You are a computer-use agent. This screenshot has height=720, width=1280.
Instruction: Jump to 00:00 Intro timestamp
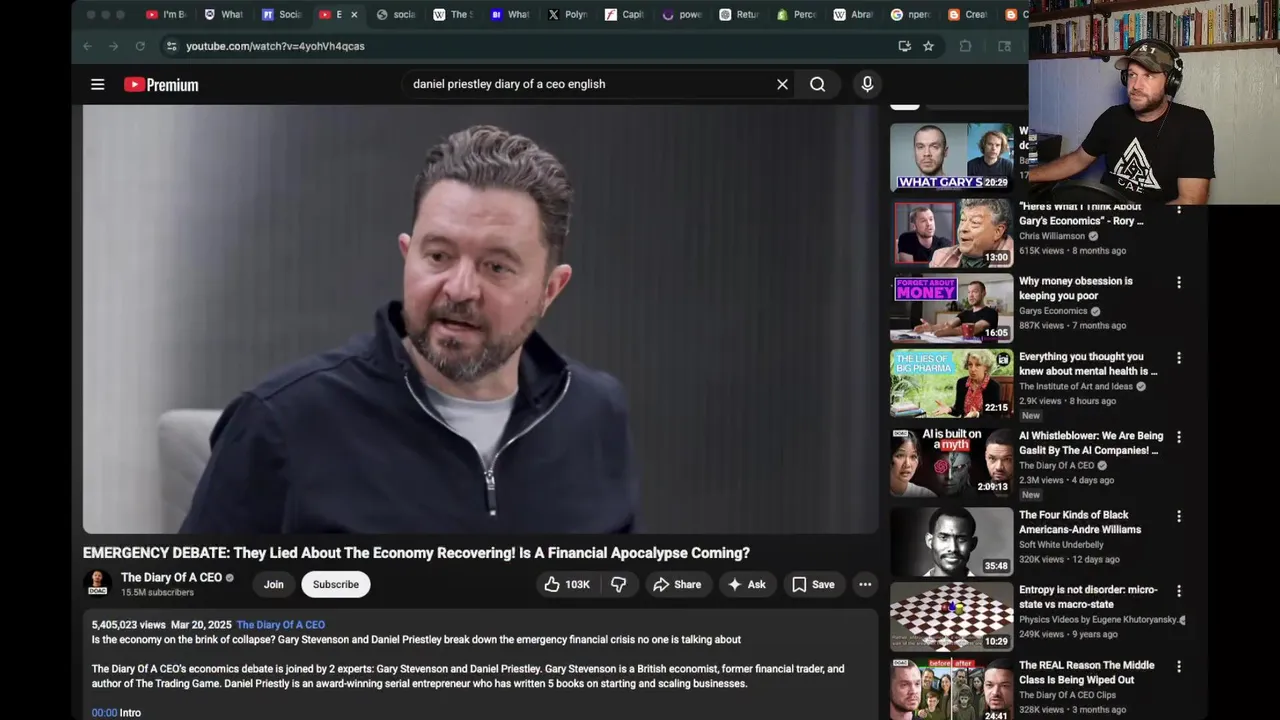pyautogui.click(x=104, y=713)
